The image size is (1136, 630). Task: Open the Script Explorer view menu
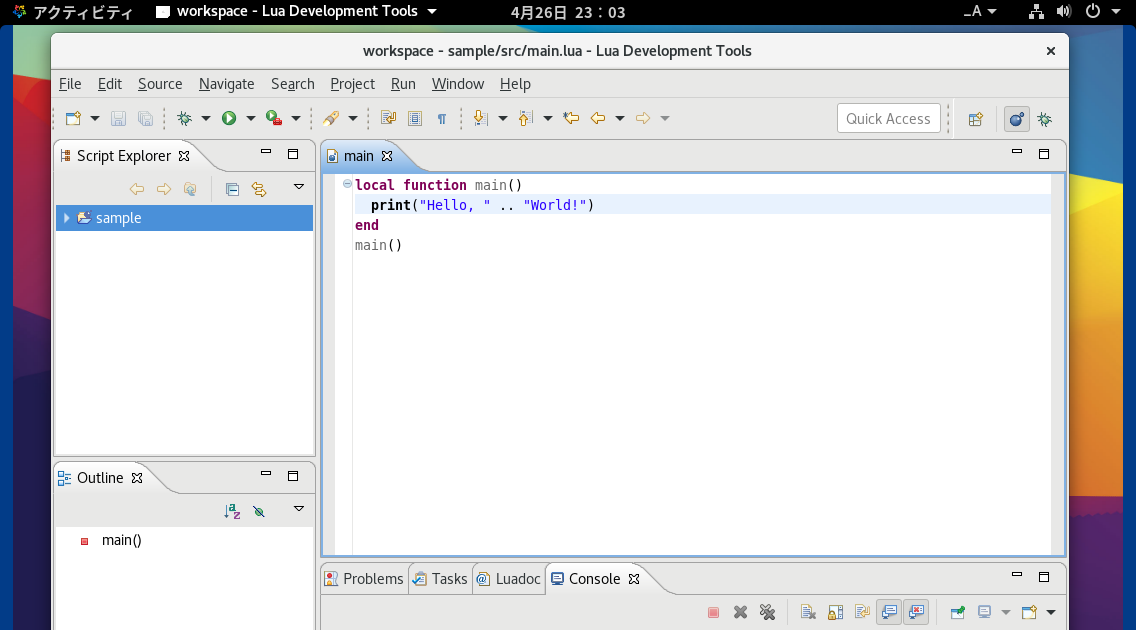coord(298,189)
